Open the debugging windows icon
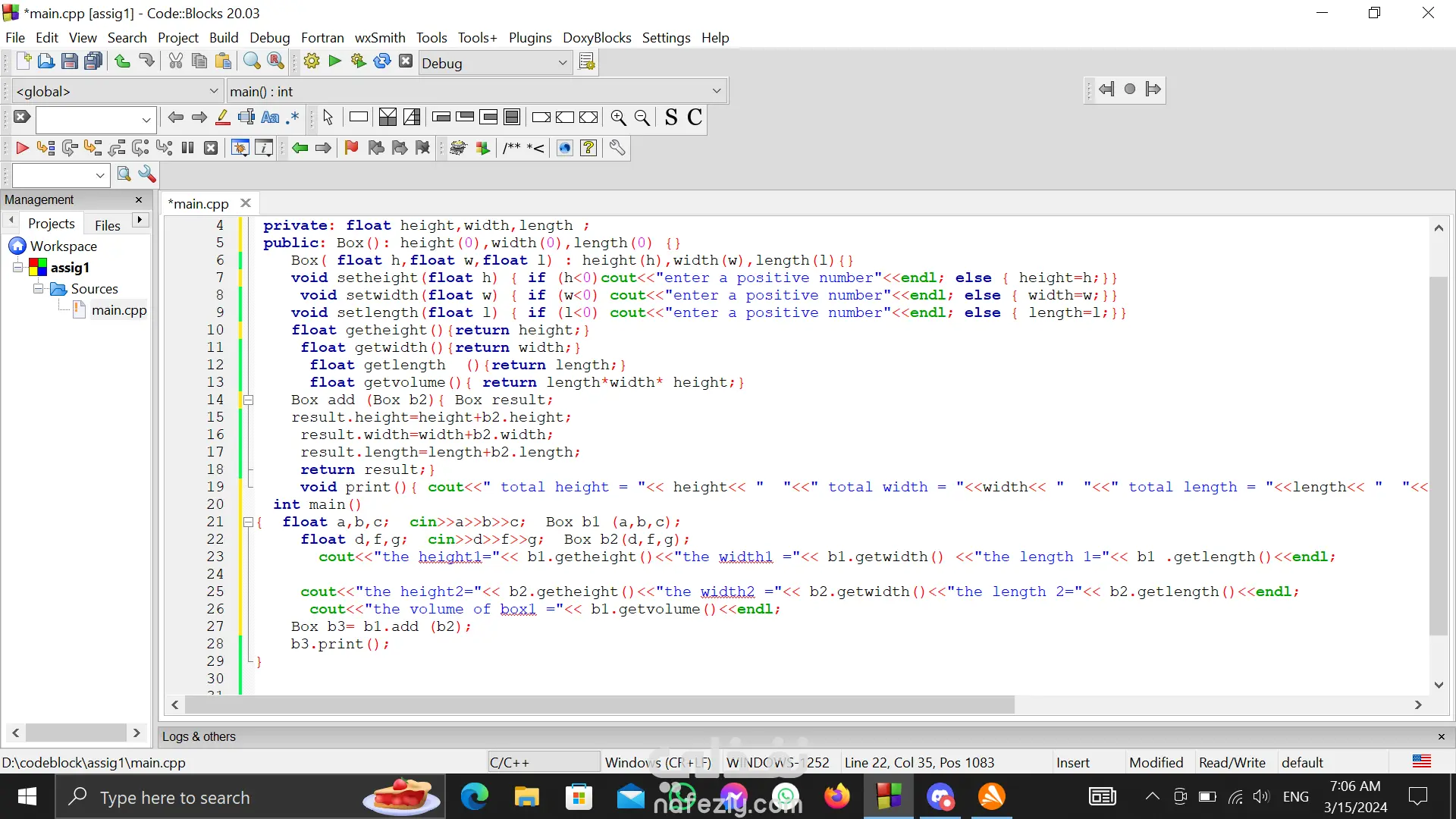The image size is (1456, 819). 240,149
